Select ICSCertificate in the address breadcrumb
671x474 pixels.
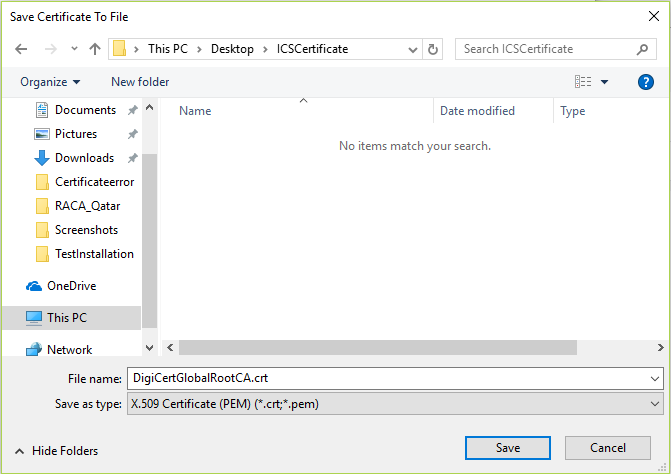pyautogui.click(x=312, y=49)
